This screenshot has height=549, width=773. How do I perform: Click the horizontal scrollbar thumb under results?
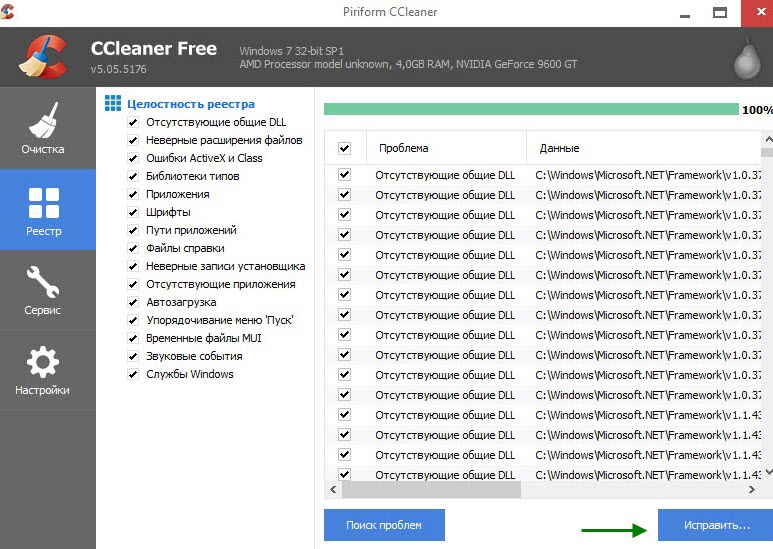(x=430, y=491)
